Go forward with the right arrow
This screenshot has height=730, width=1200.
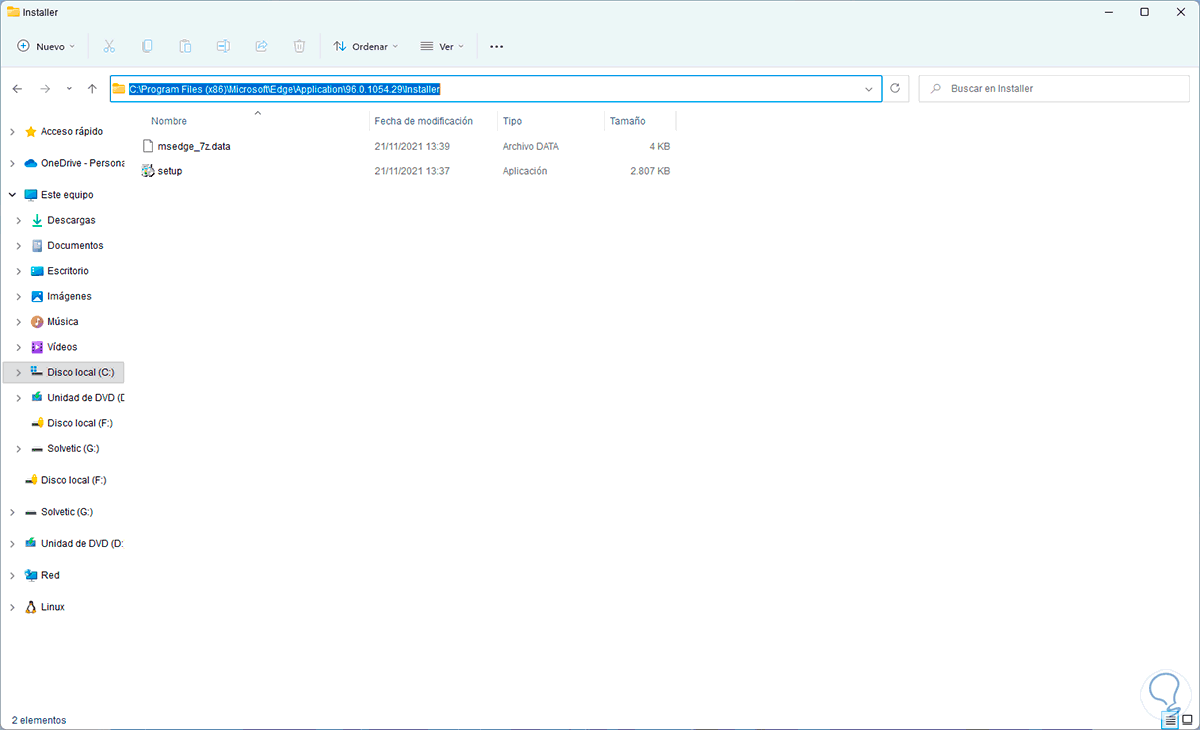[45, 88]
